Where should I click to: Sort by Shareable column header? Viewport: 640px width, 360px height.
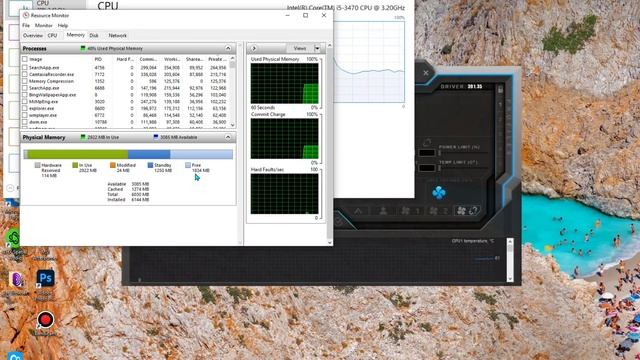[194, 59]
